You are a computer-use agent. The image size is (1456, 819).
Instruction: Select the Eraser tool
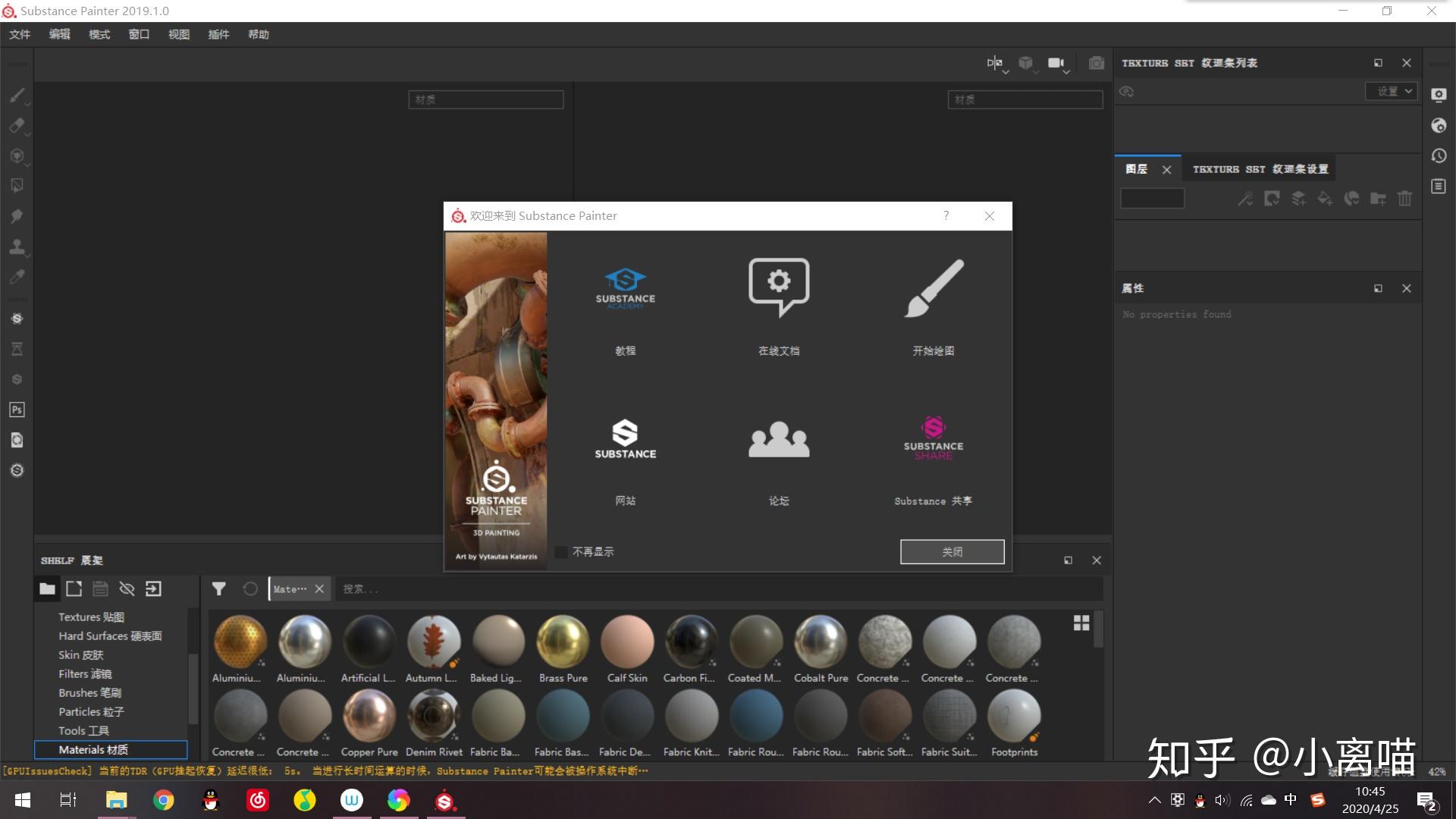click(17, 125)
